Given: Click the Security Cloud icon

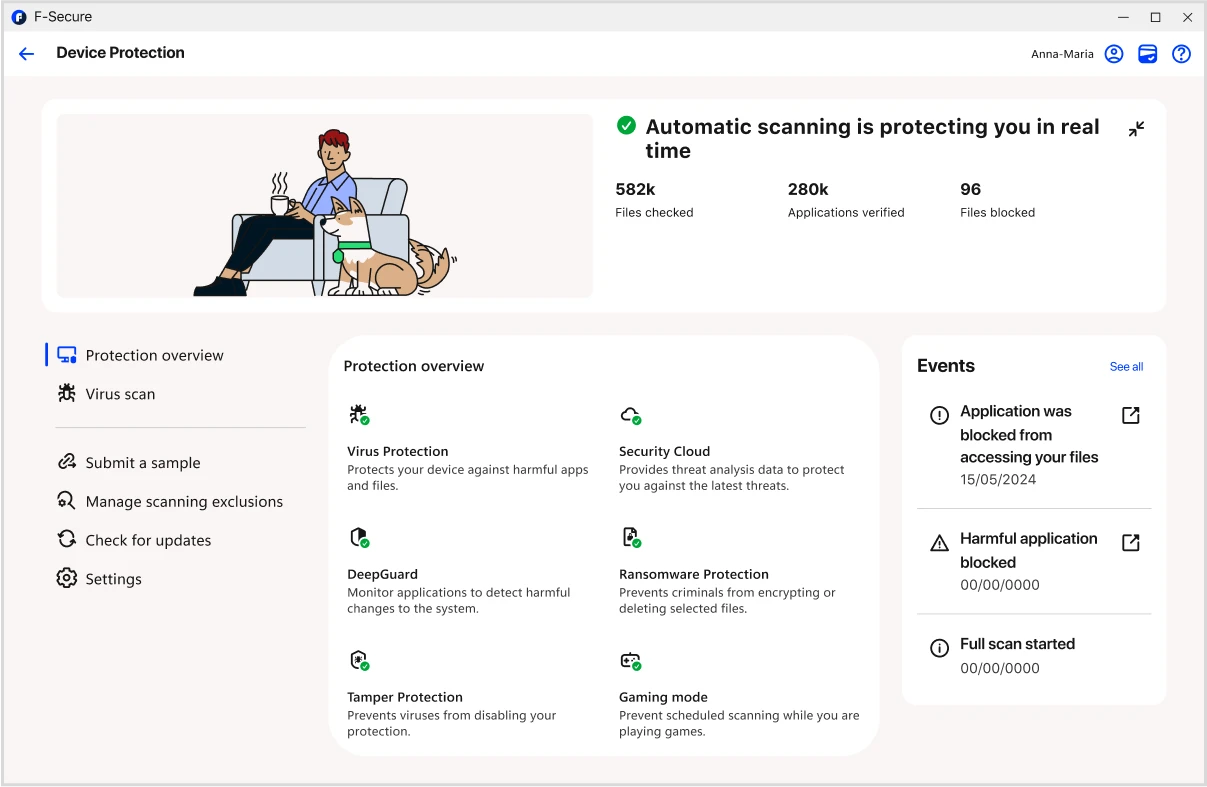Looking at the screenshot, I should [x=630, y=415].
